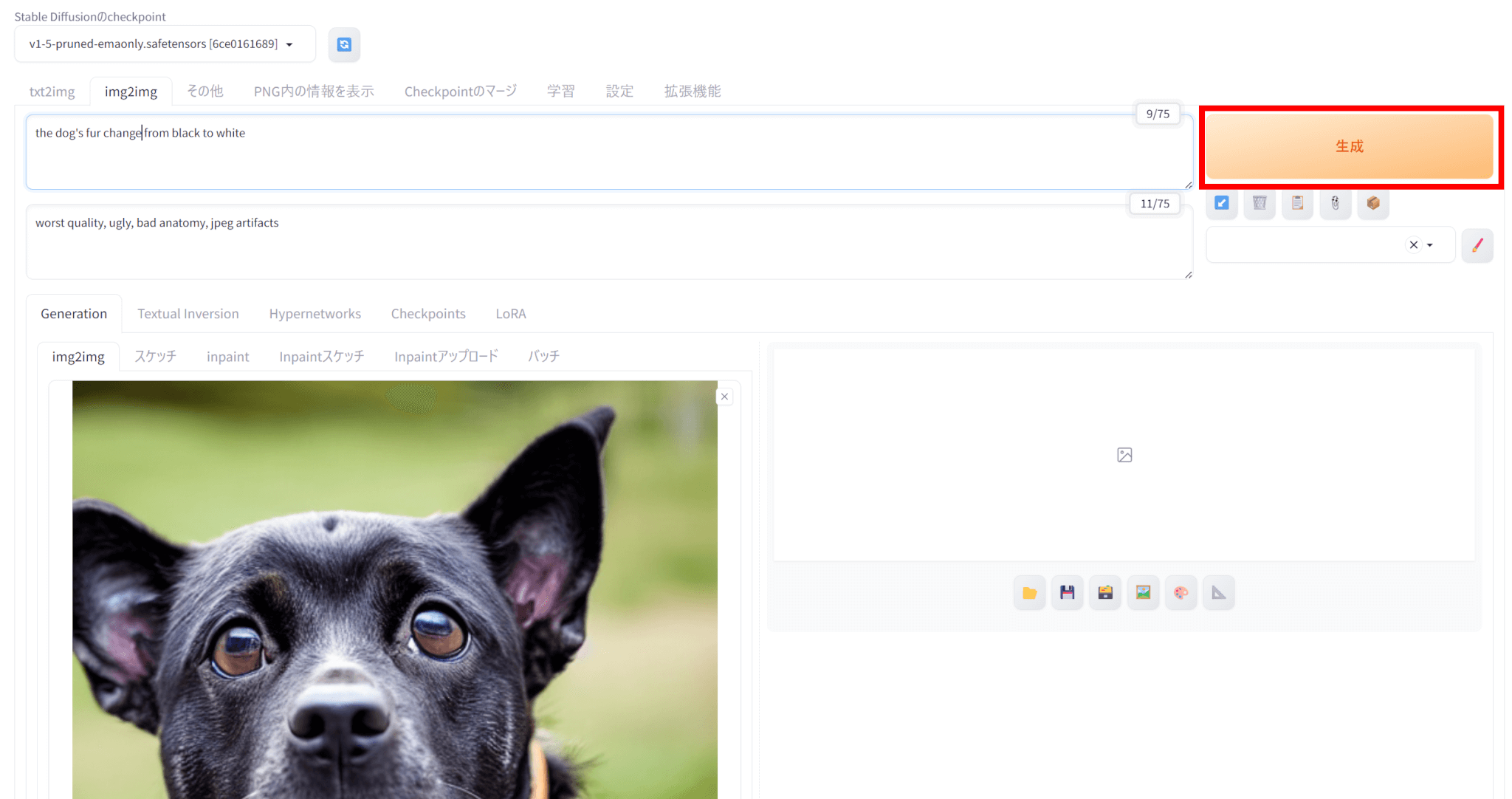
Task: Open the Checkpointのマージ tab
Action: [x=461, y=92]
